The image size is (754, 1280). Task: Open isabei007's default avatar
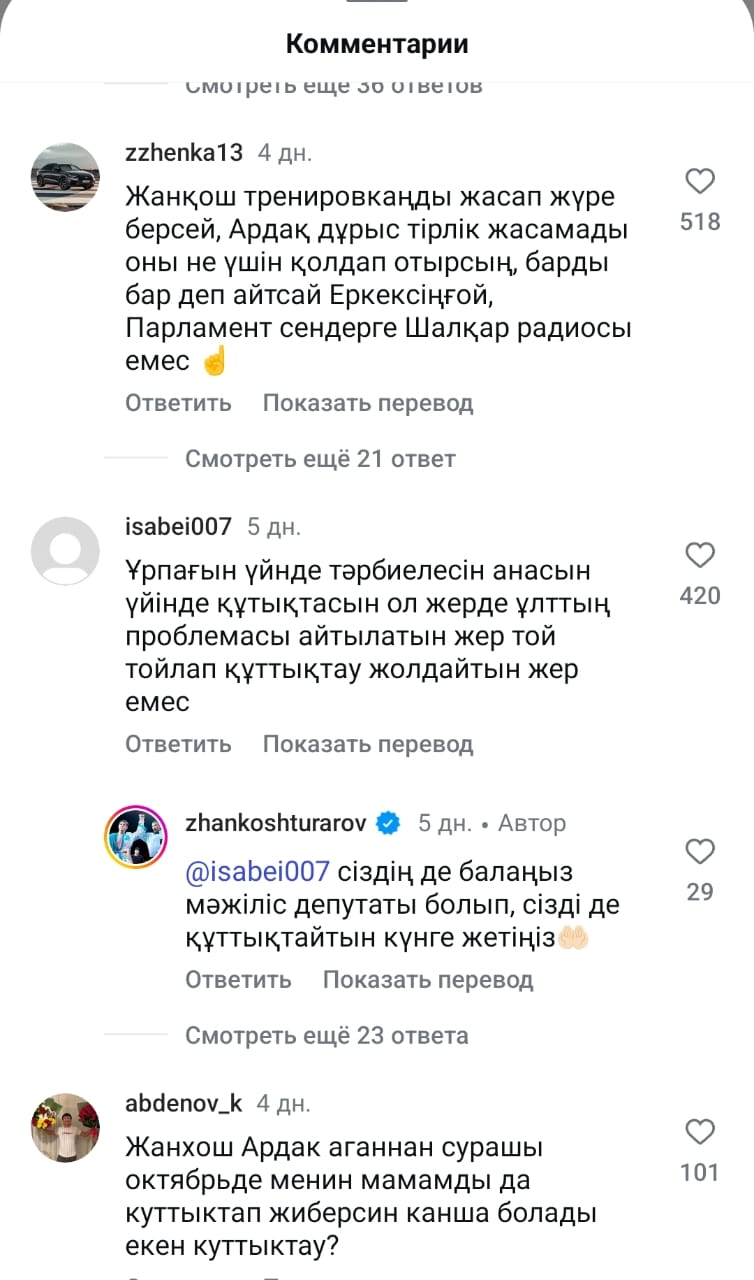coord(66,550)
